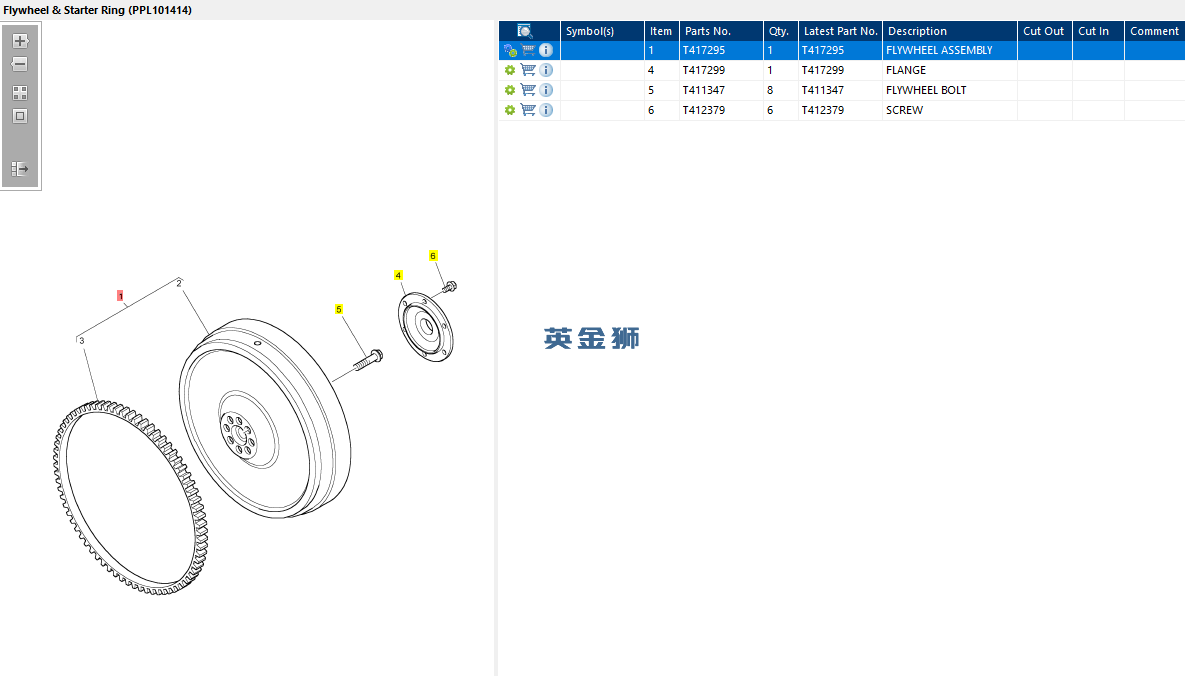Select the SCREW description cell

pyautogui.click(x=949, y=110)
